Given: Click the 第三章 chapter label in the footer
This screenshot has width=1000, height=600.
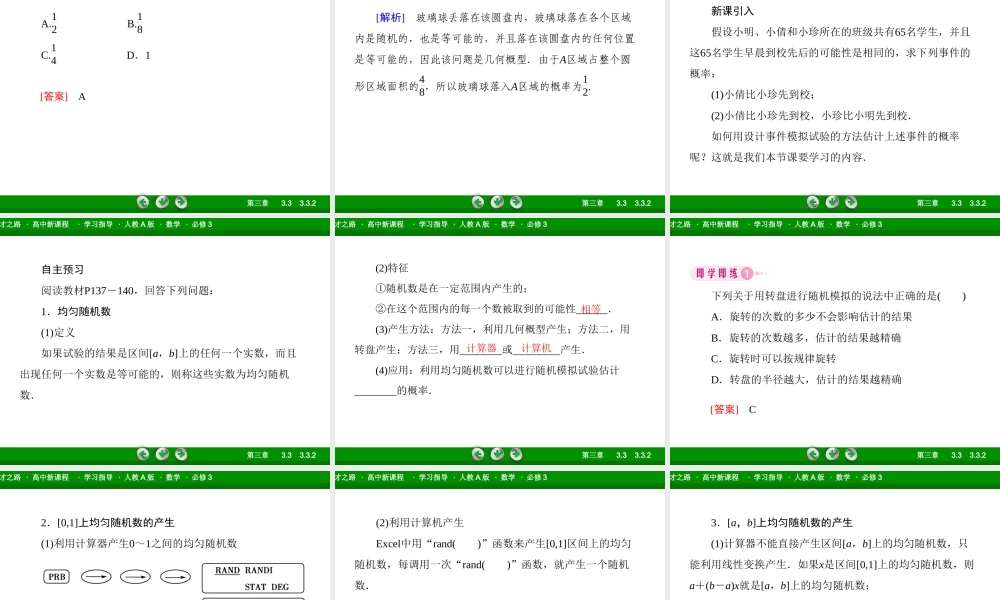Looking at the screenshot, I should (x=256, y=202).
